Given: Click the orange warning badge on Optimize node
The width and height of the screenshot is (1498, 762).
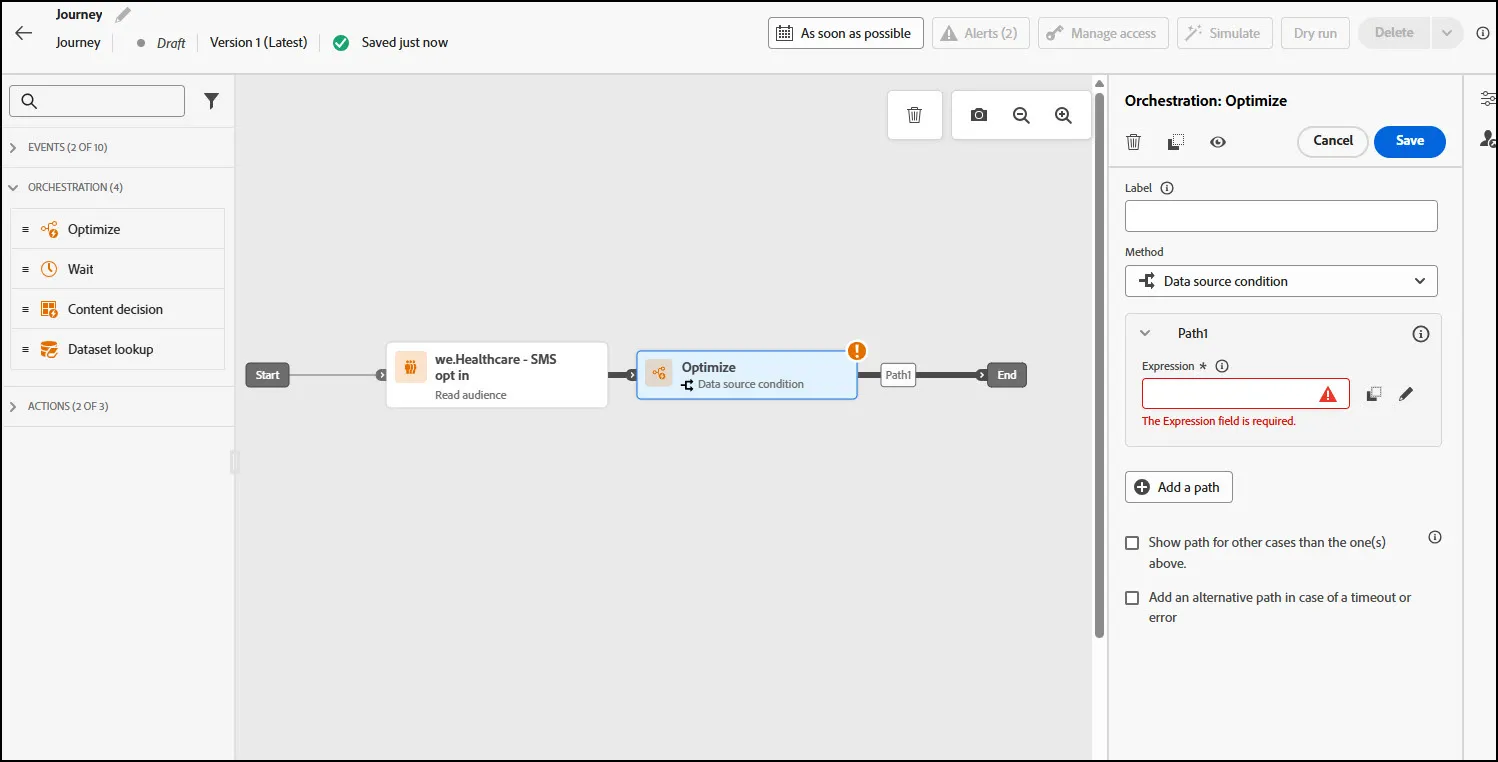Looking at the screenshot, I should pos(857,351).
